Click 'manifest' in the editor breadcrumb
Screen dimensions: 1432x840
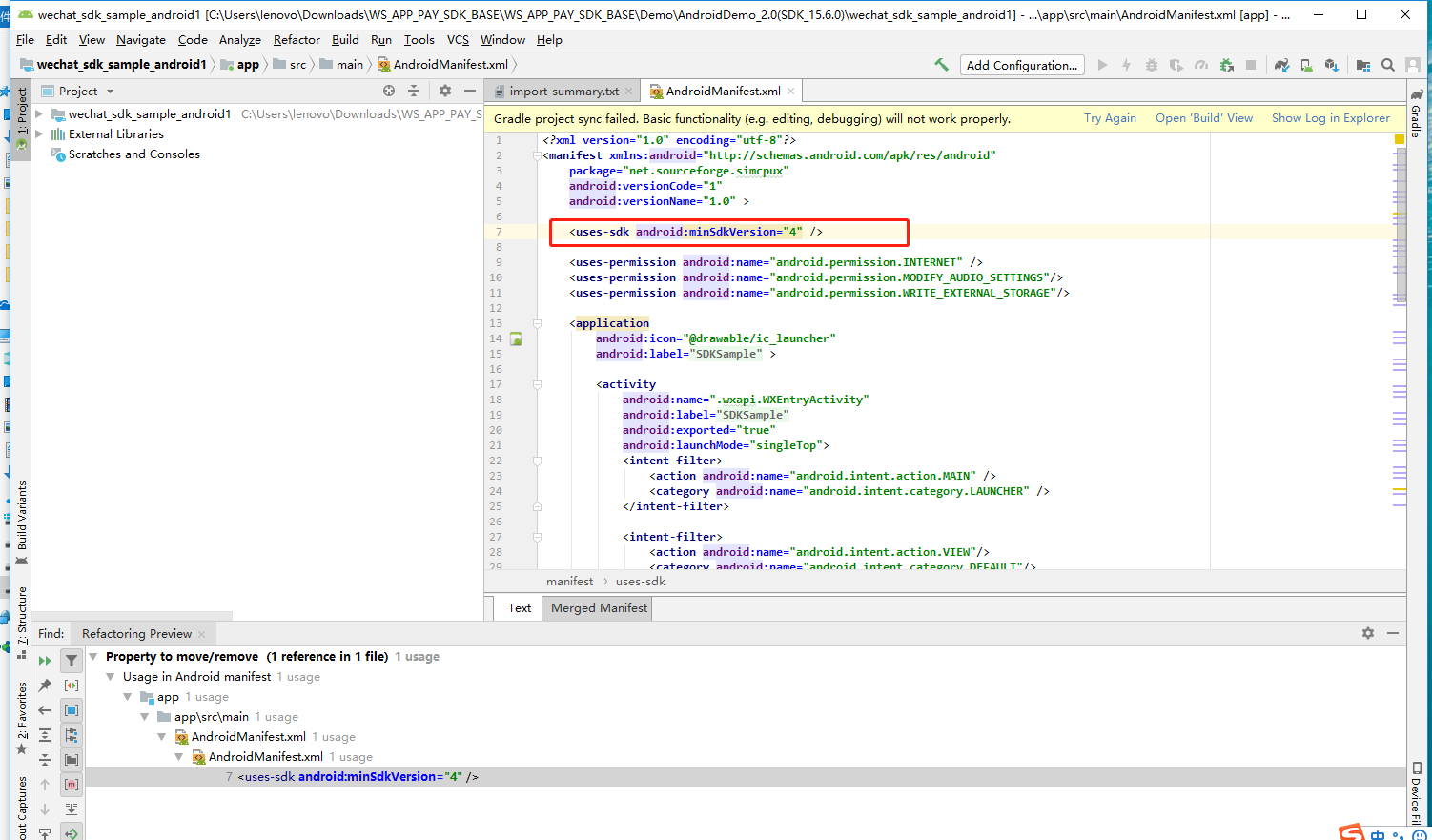click(x=569, y=582)
